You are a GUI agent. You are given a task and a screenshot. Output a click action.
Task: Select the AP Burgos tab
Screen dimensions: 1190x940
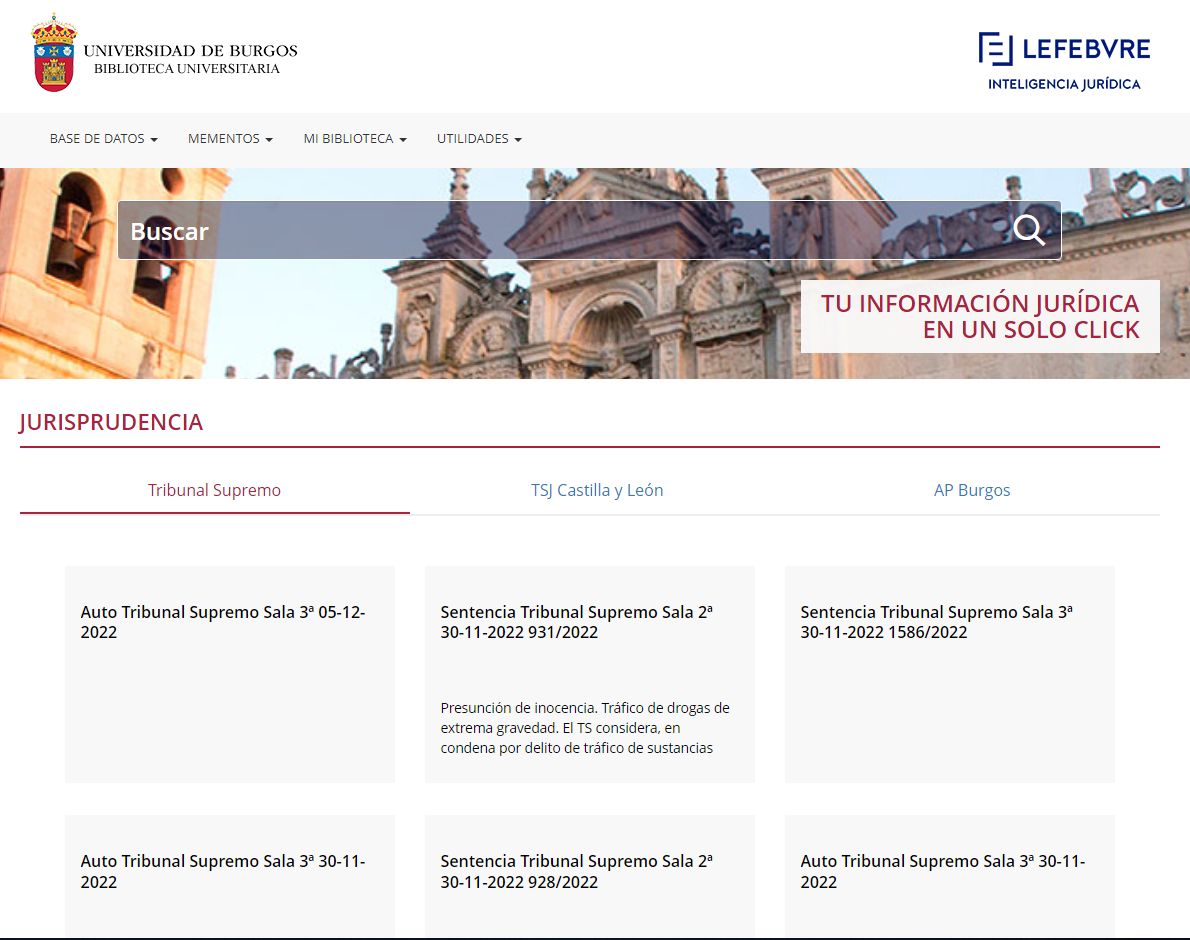[x=972, y=490]
